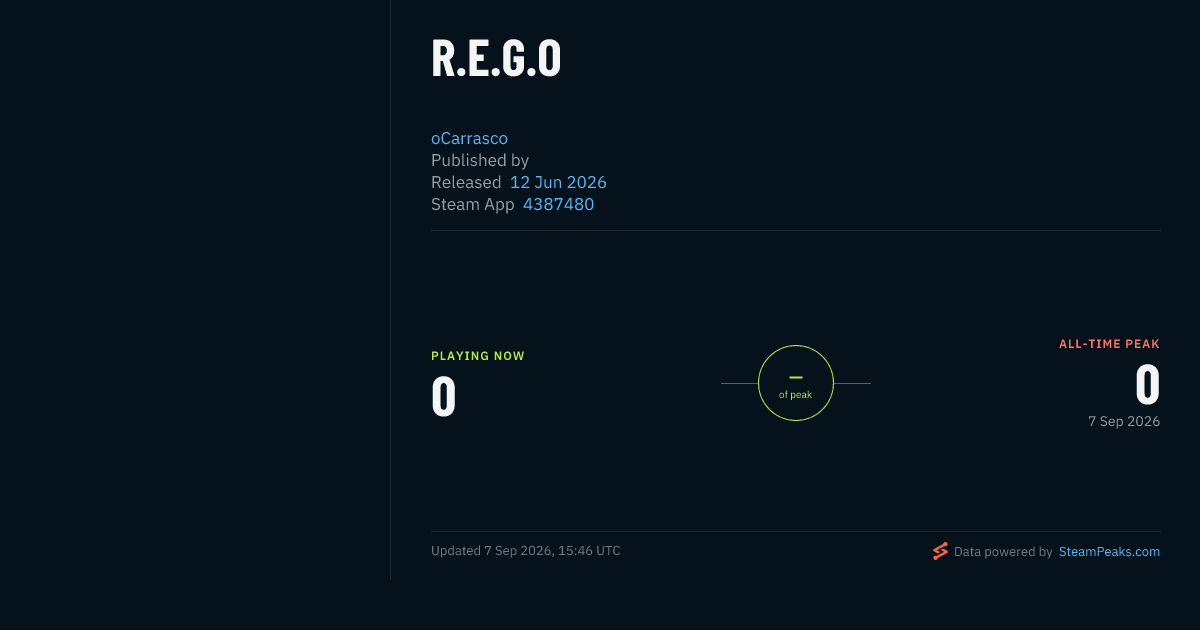Click the R.E.G.O game title
This screenshot has width=1200, height=630.
[496, 59]
